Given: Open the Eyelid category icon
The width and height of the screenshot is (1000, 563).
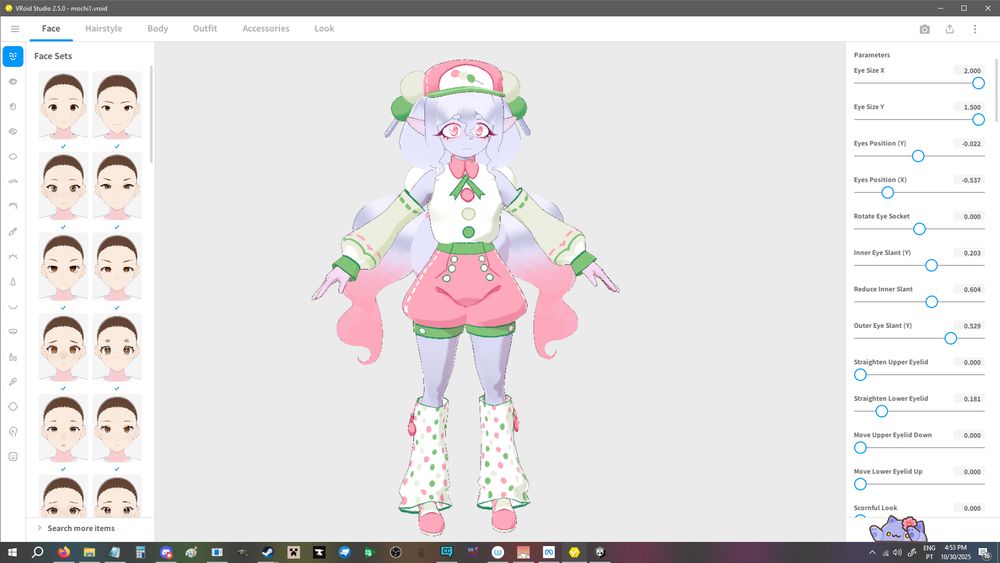Looking at the screenshot, I should pos(13,206).
